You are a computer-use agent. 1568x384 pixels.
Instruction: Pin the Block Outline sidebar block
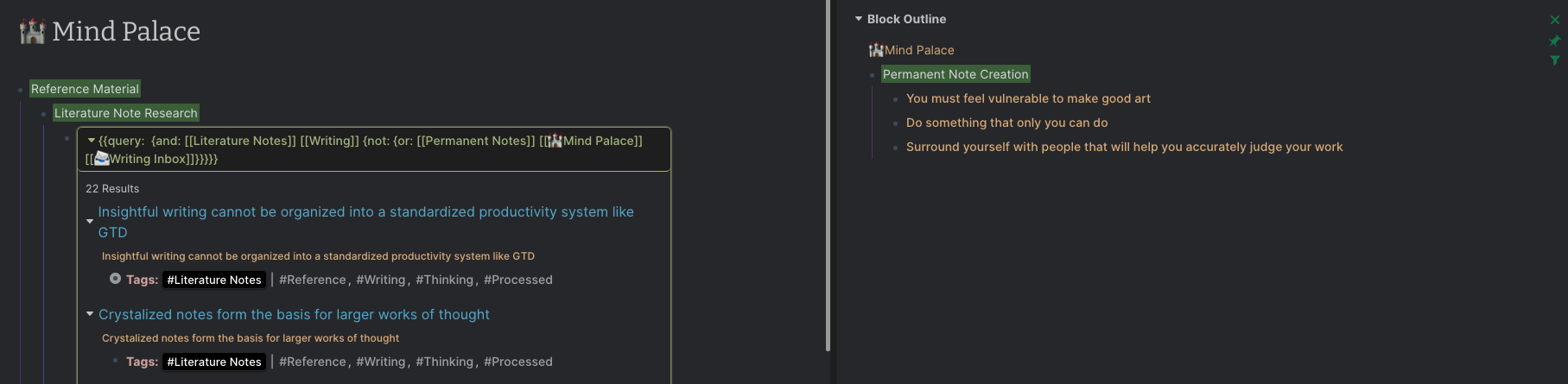(1555, 41)
